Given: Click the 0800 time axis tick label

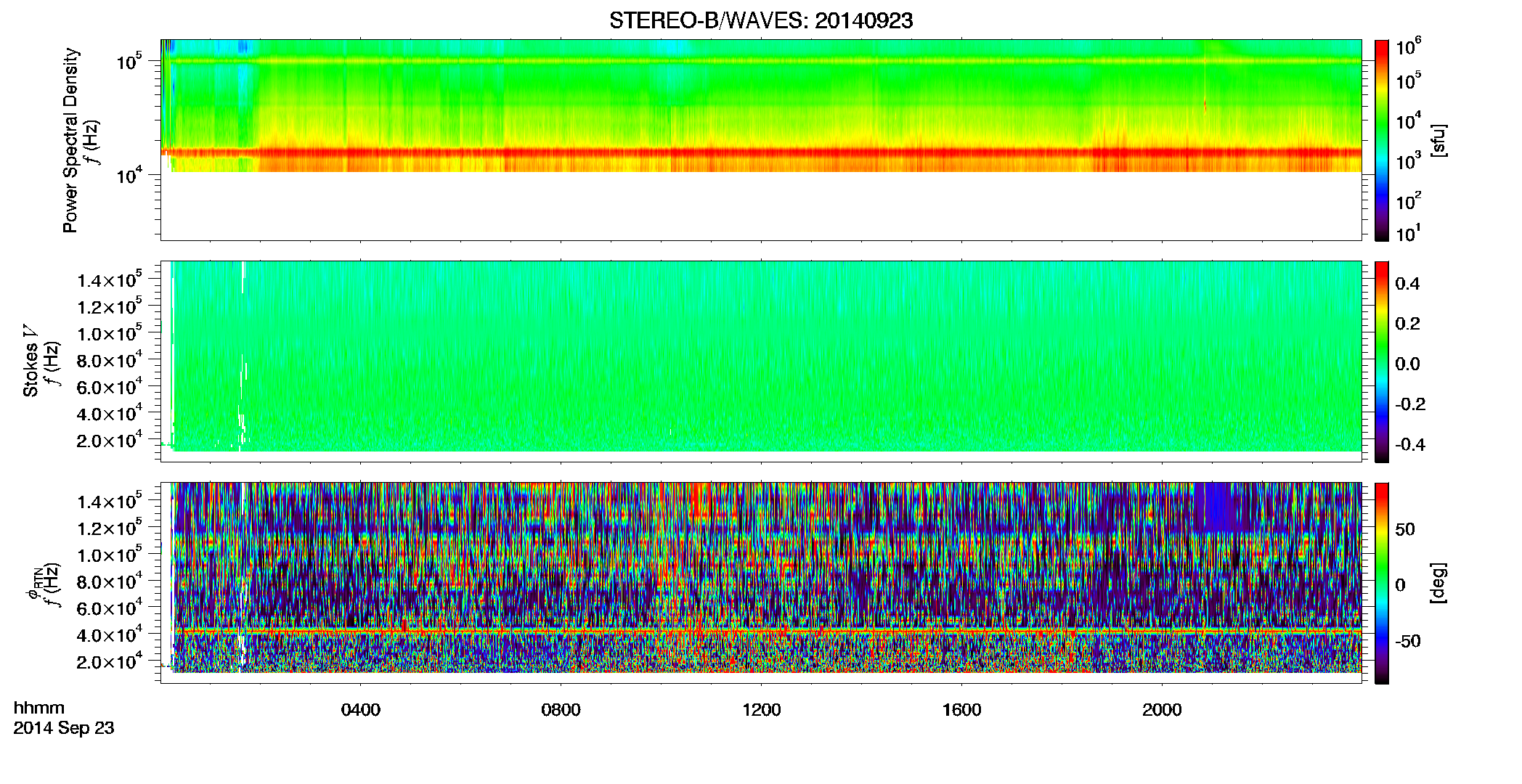Looking at the screenshot, I should click(x=561, y=710).
